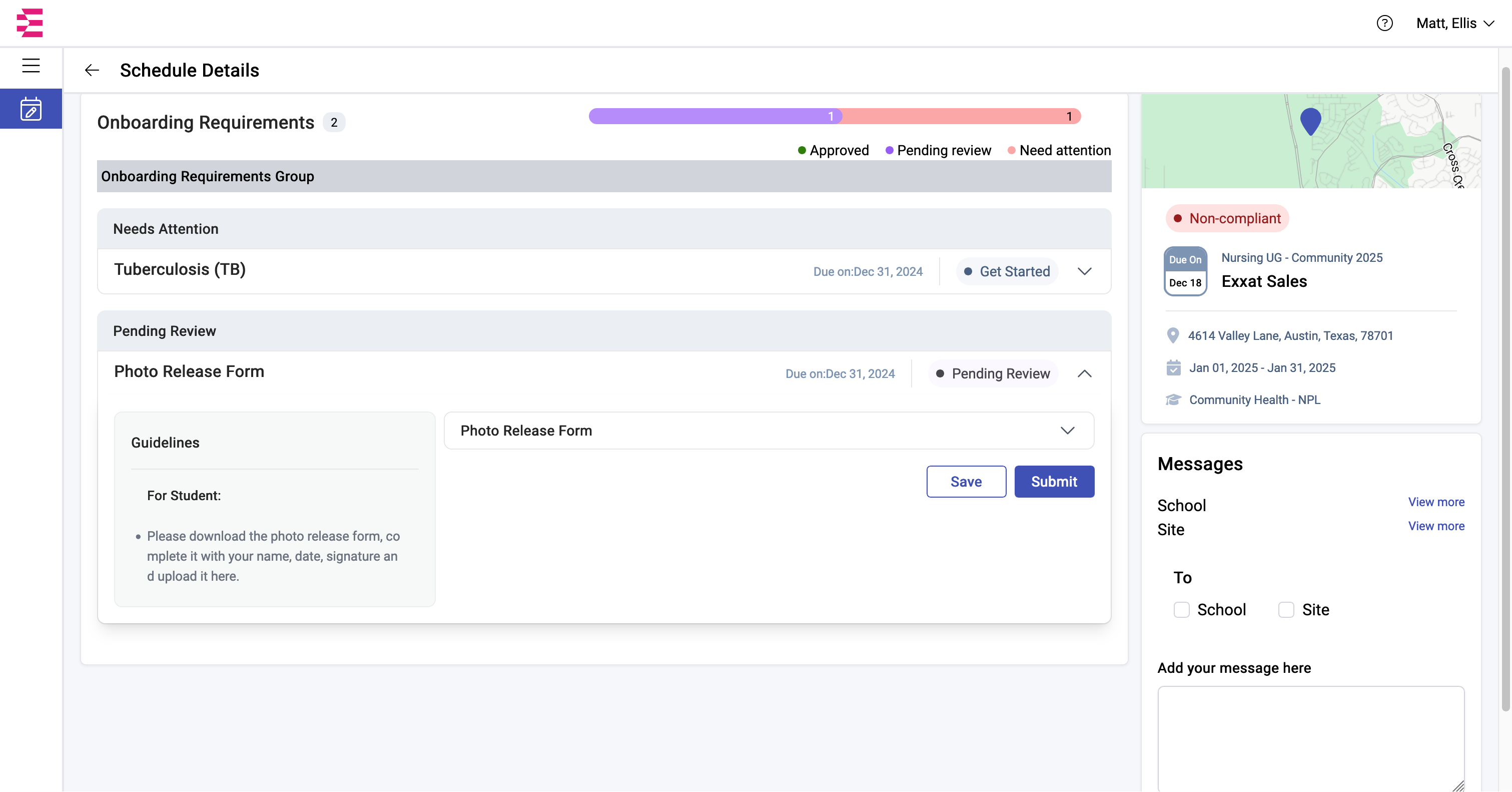Click the Add your message here label
Screen dimensions: 1512x792
pos(1234,667)
